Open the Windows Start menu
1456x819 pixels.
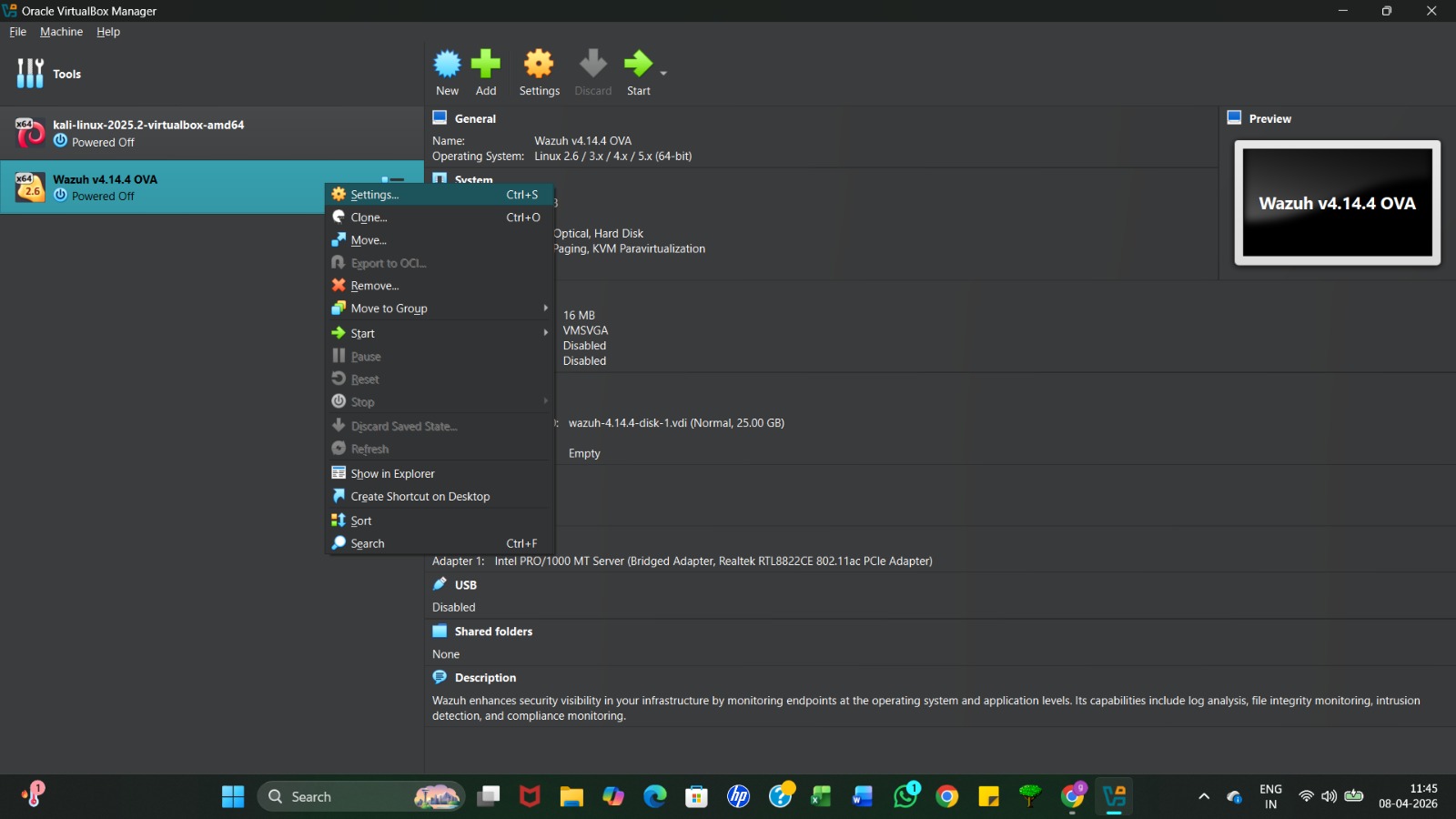pos(233,797)
